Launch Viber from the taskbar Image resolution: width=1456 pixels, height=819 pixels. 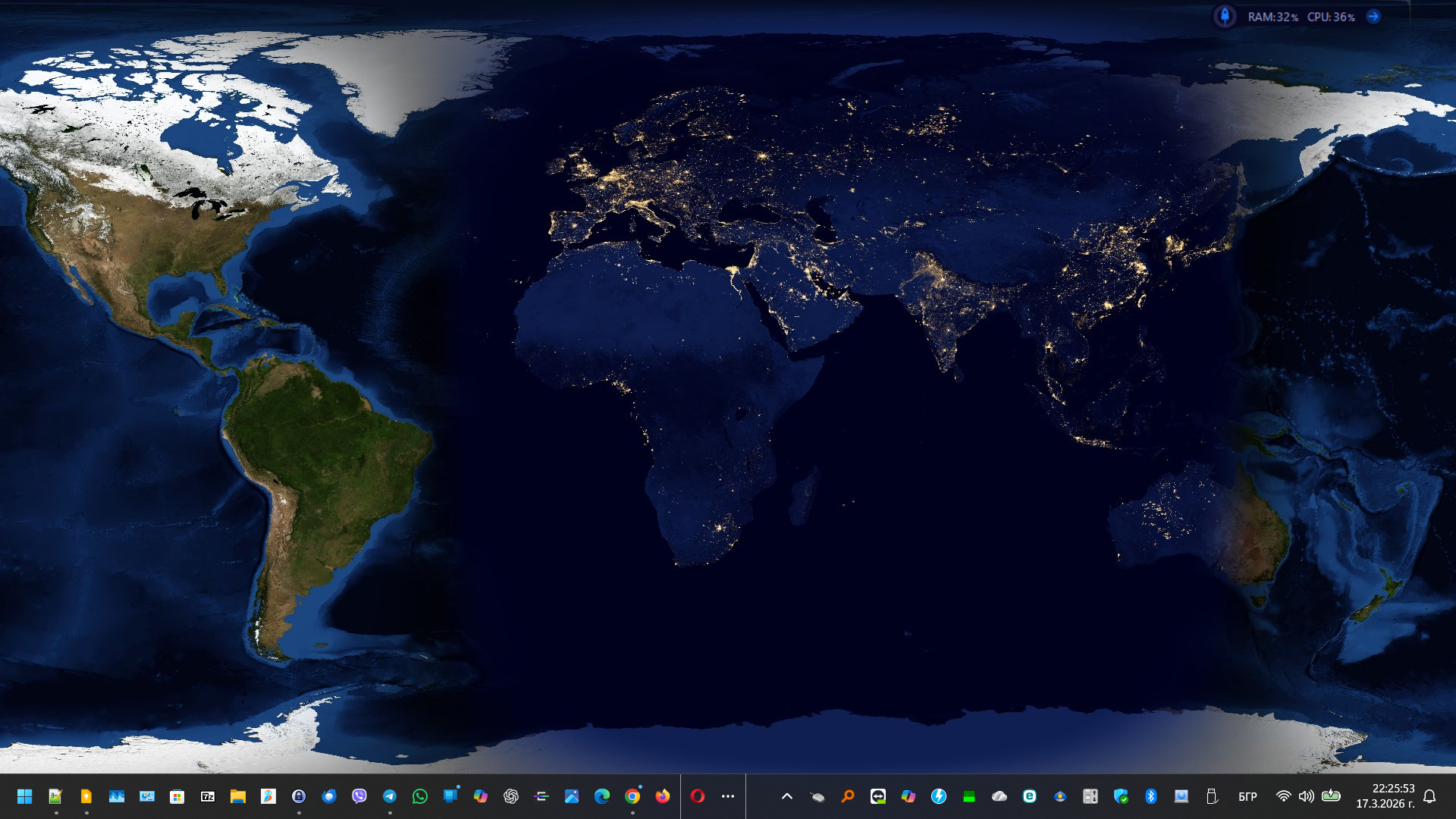(359, 796)
